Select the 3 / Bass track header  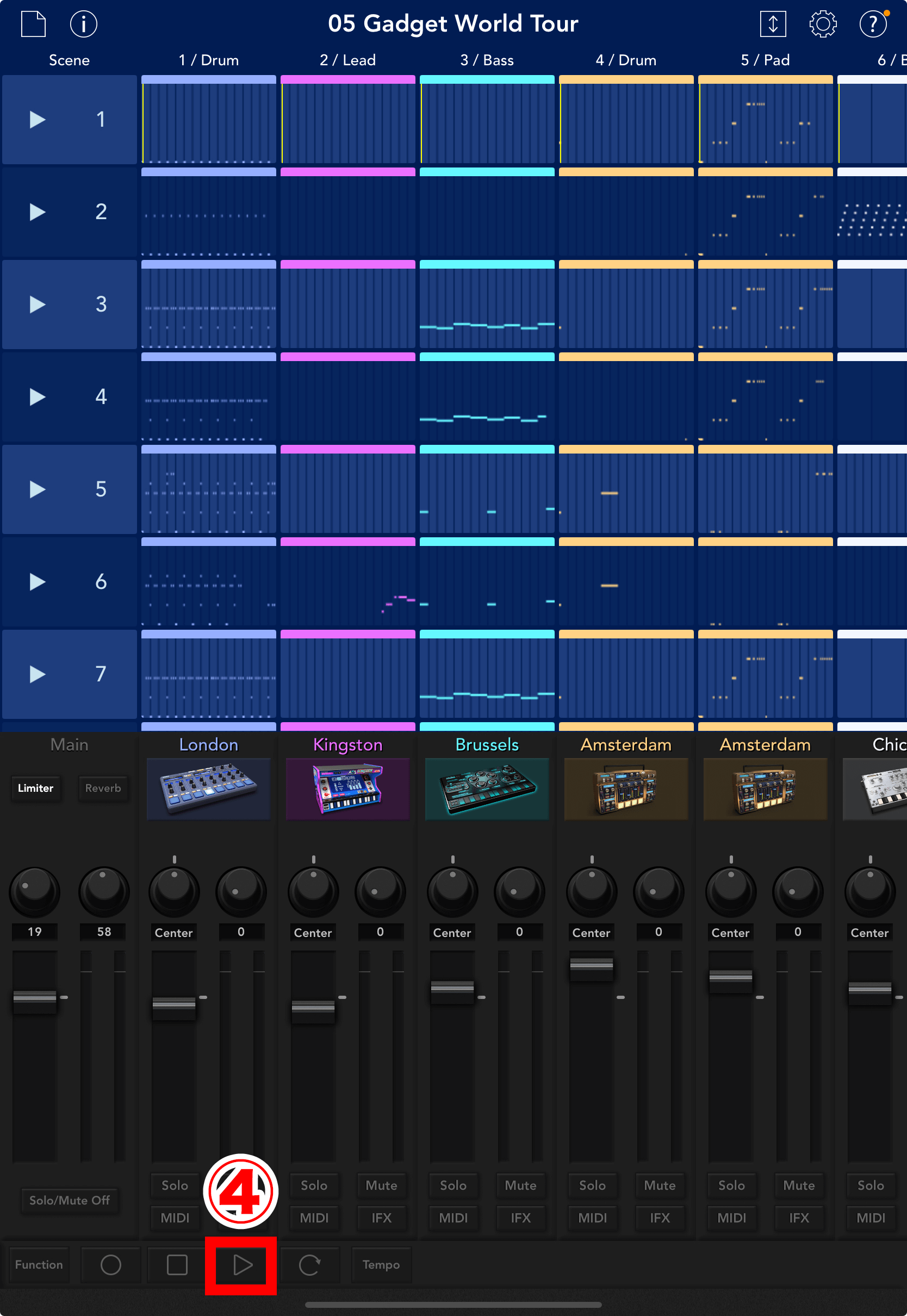click(487, 60)
